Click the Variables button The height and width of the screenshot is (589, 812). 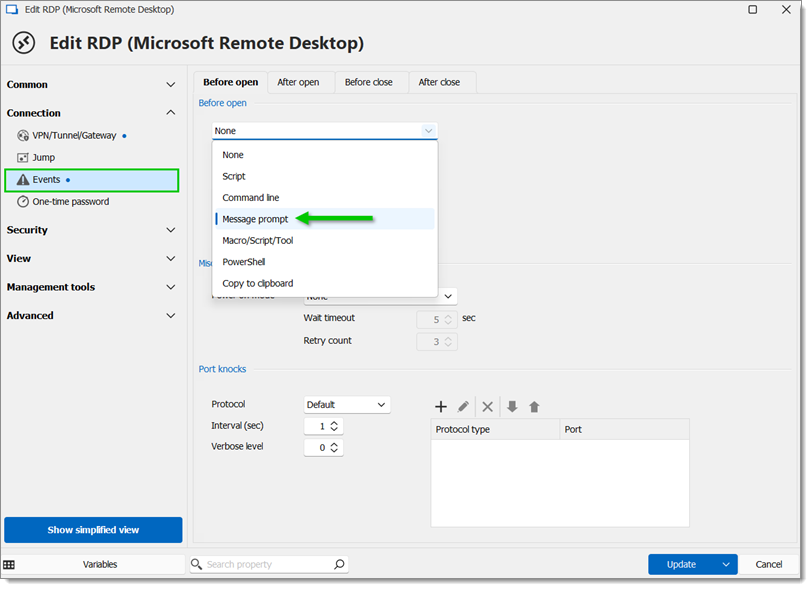click(x=100, y=565)
